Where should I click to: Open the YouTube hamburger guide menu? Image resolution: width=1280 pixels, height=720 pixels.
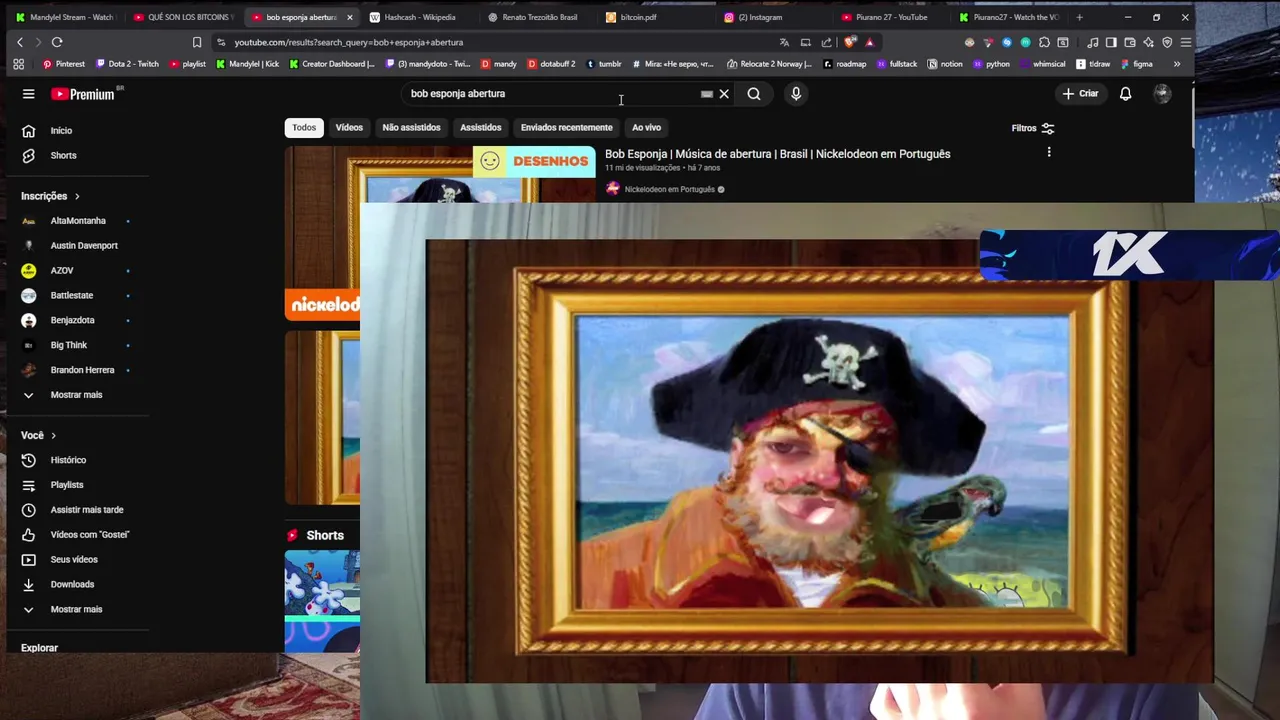(28, 94)
